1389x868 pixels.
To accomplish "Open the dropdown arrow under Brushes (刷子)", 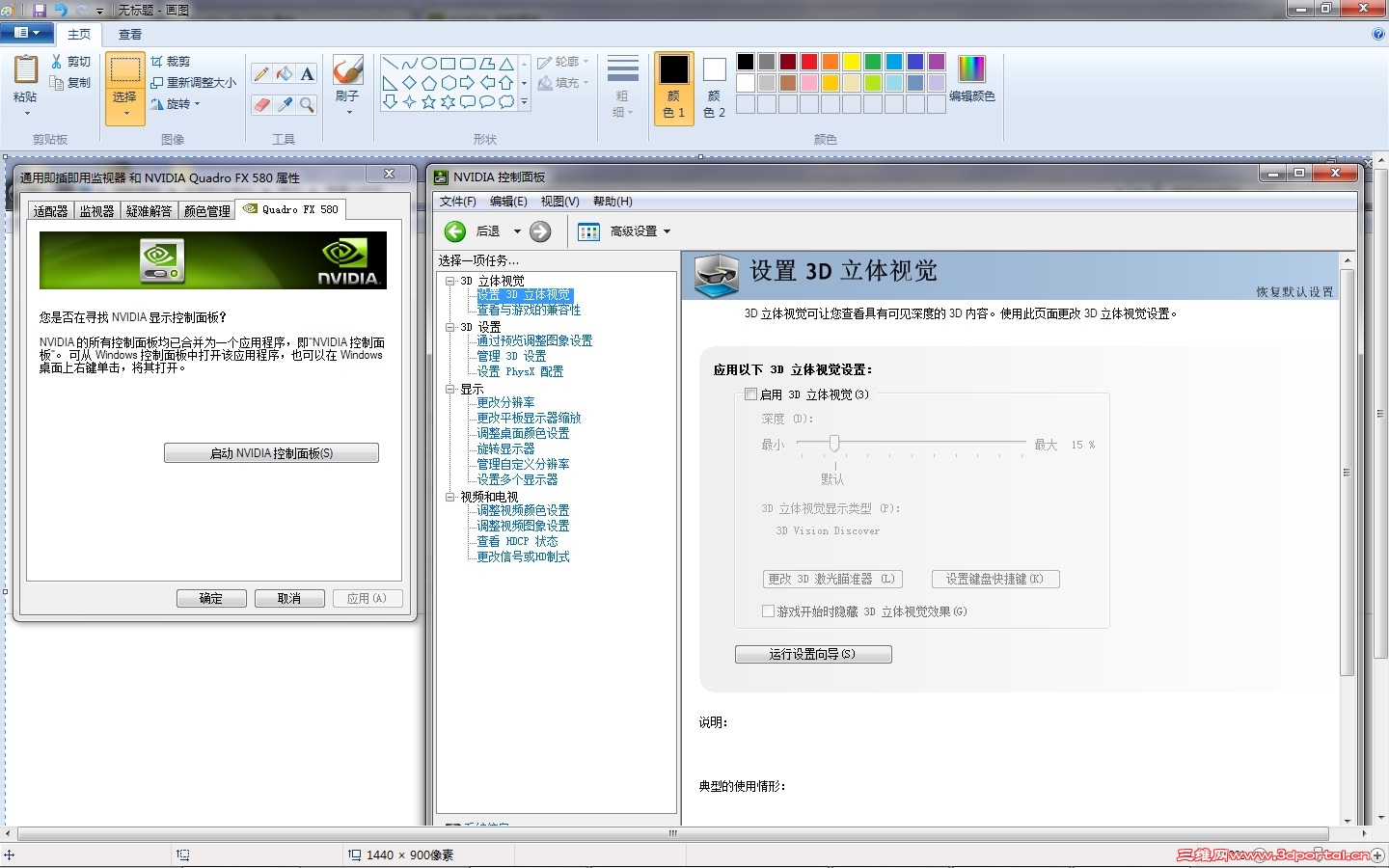I will [x=348, y=113].
